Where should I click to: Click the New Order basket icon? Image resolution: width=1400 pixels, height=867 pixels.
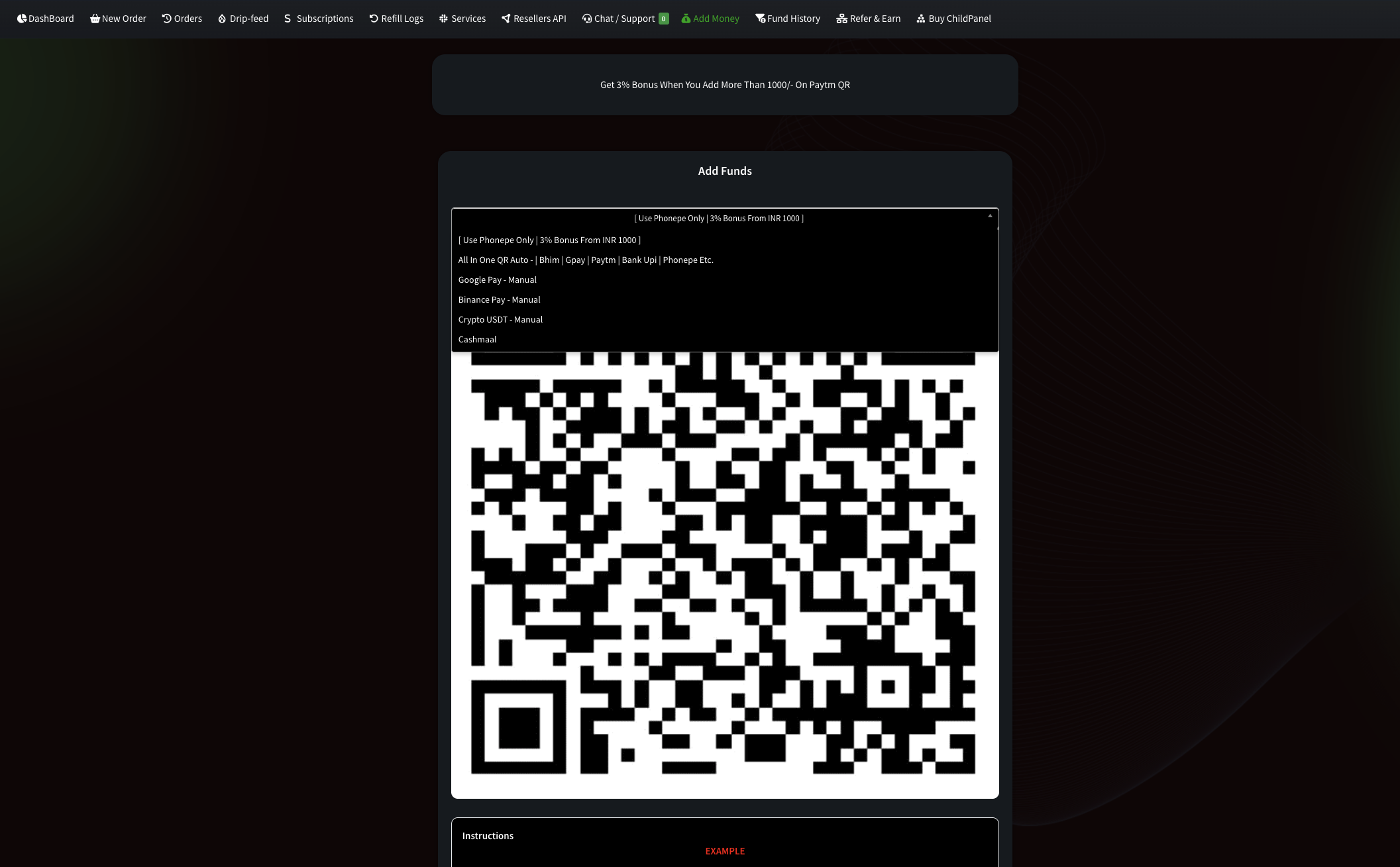95,19
